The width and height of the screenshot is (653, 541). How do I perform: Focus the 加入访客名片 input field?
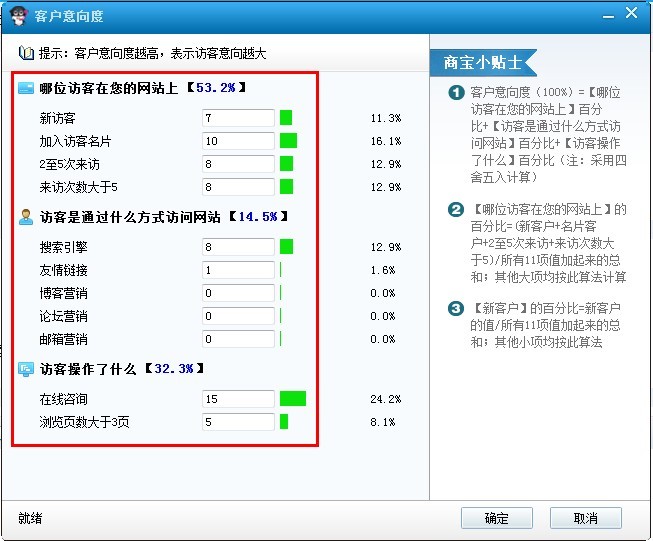pos(238,141)
